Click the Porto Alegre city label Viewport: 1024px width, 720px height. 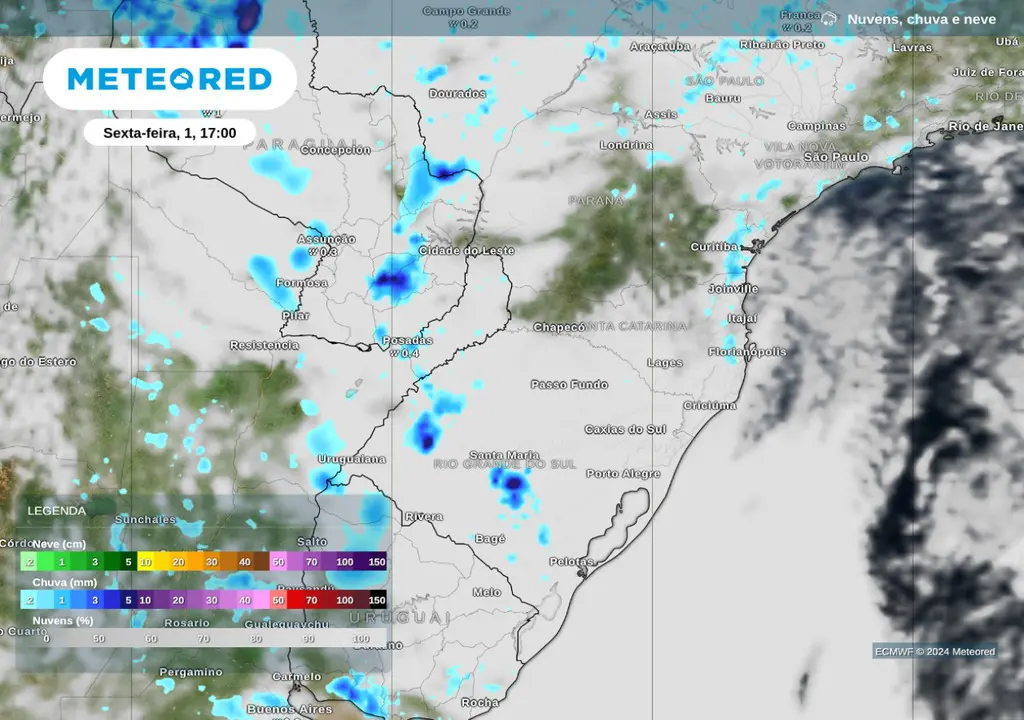coord(623,474)
